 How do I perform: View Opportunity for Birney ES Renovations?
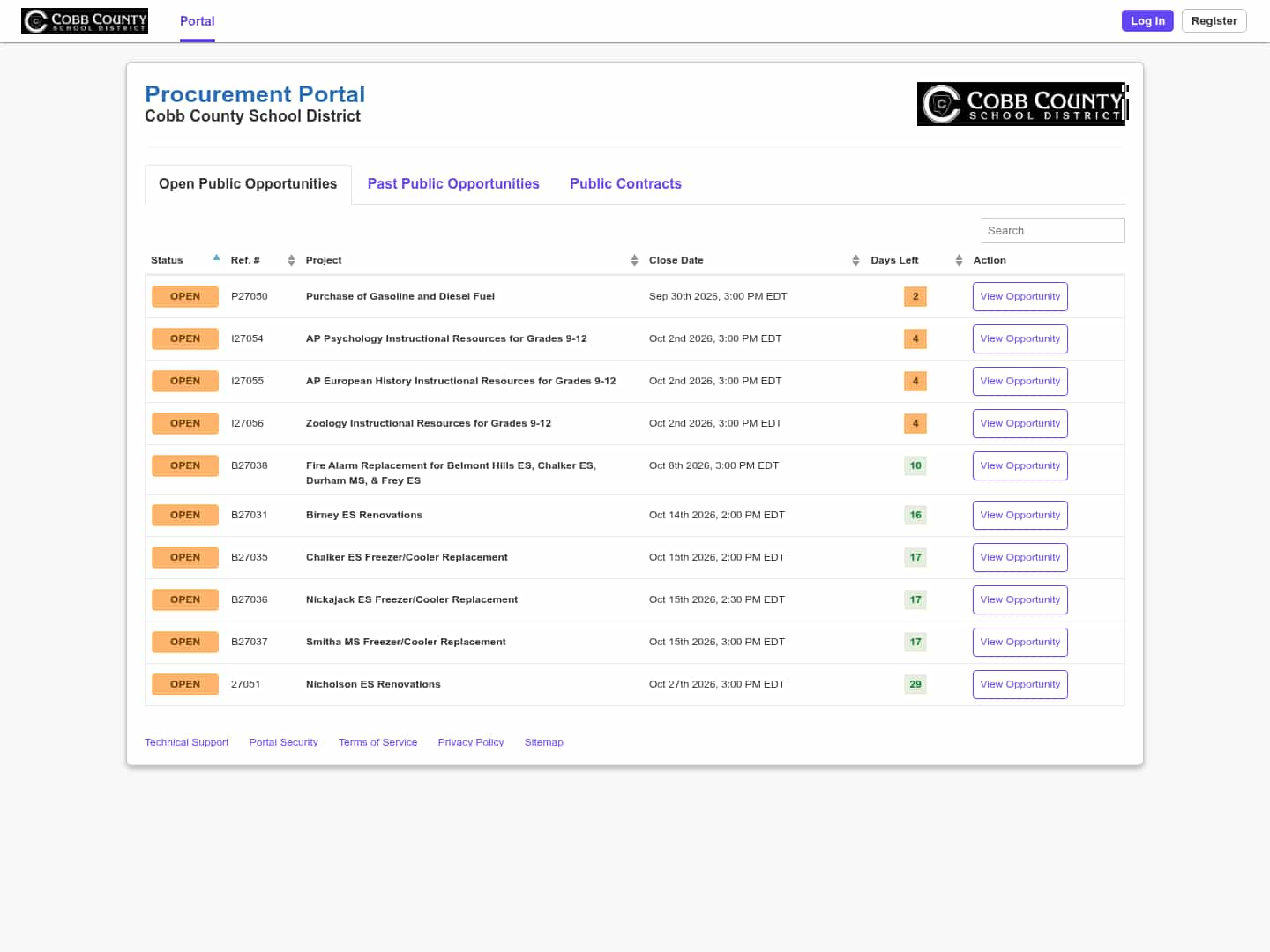(1020, 515)
